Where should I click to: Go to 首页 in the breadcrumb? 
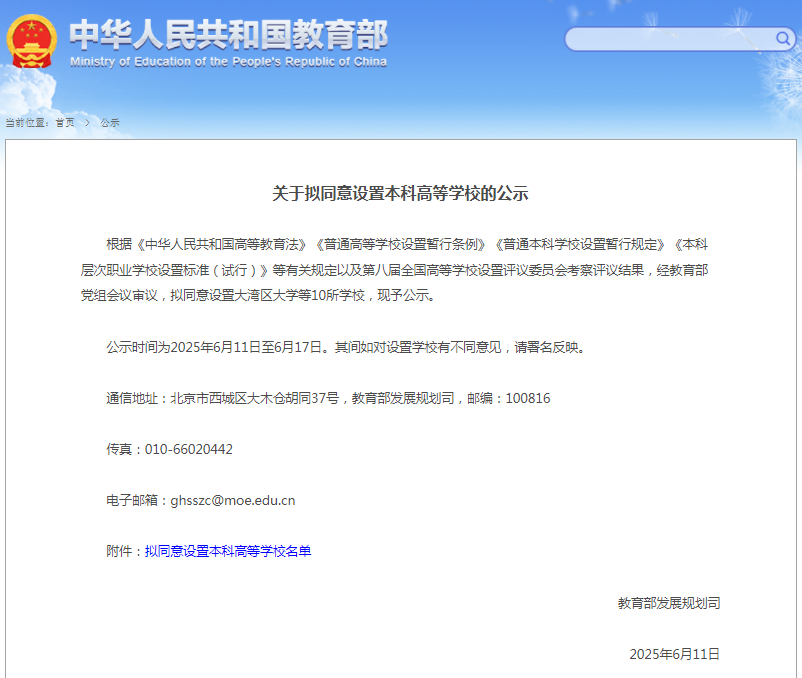tap(64, 123)
